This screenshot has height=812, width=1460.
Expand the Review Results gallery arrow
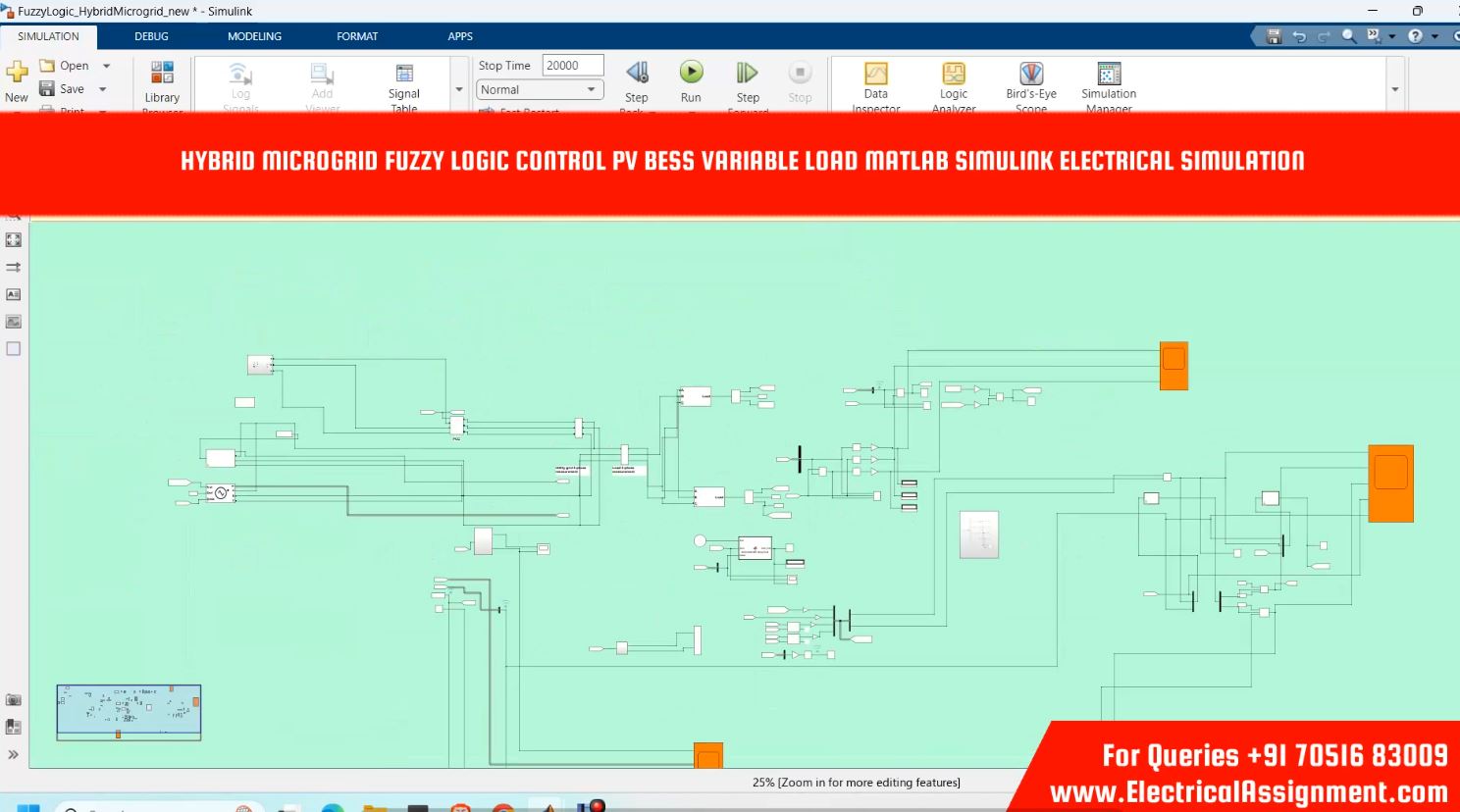(x=1394, y=89)
